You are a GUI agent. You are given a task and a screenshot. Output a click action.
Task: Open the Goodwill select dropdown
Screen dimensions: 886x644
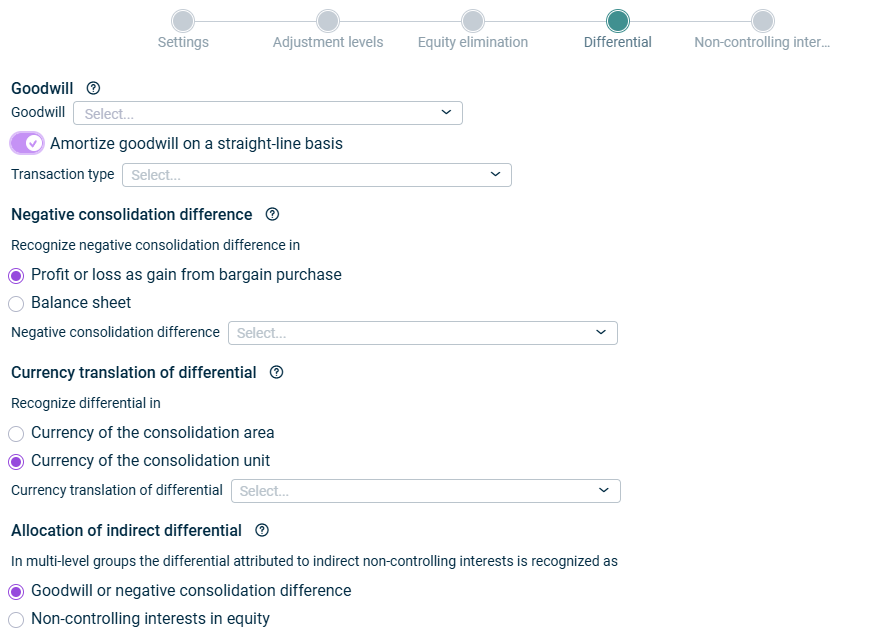[268, 113]
